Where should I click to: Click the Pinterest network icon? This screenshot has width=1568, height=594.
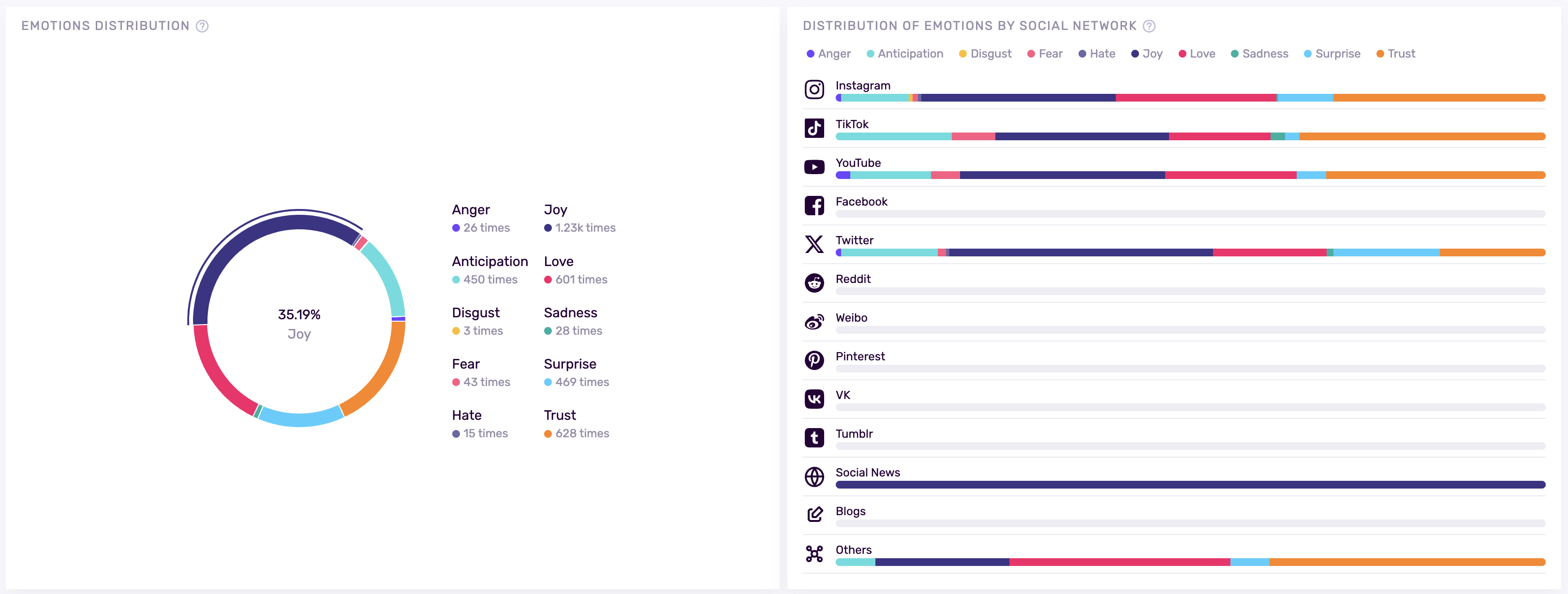(814, 360)
